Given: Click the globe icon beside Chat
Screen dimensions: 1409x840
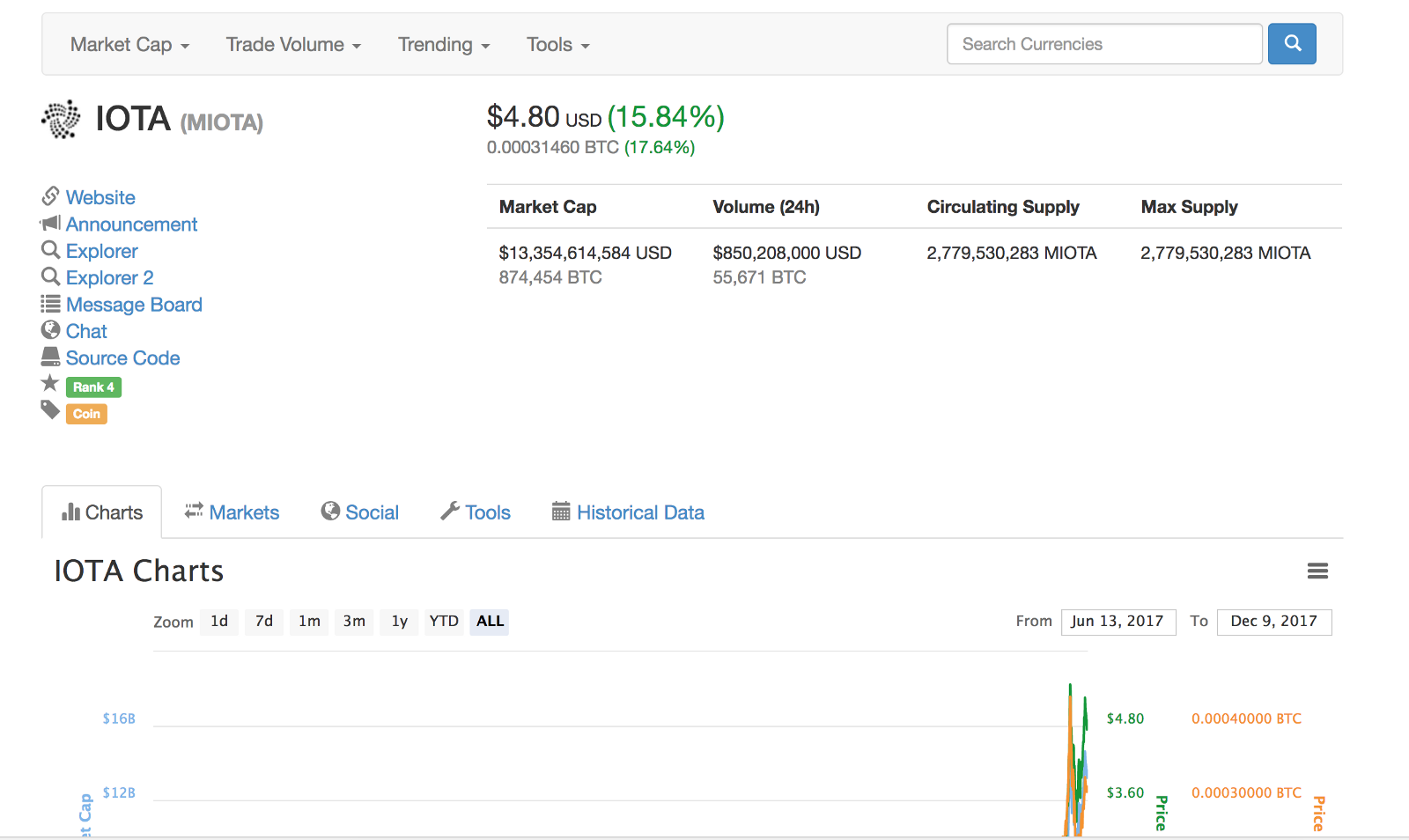Looking at the screenshot, I should (x=51, y=330).
